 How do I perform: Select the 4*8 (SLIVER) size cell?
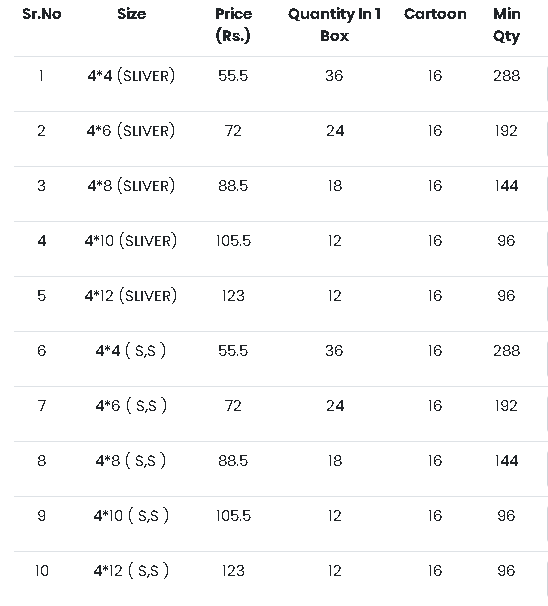tap(131, 186)
